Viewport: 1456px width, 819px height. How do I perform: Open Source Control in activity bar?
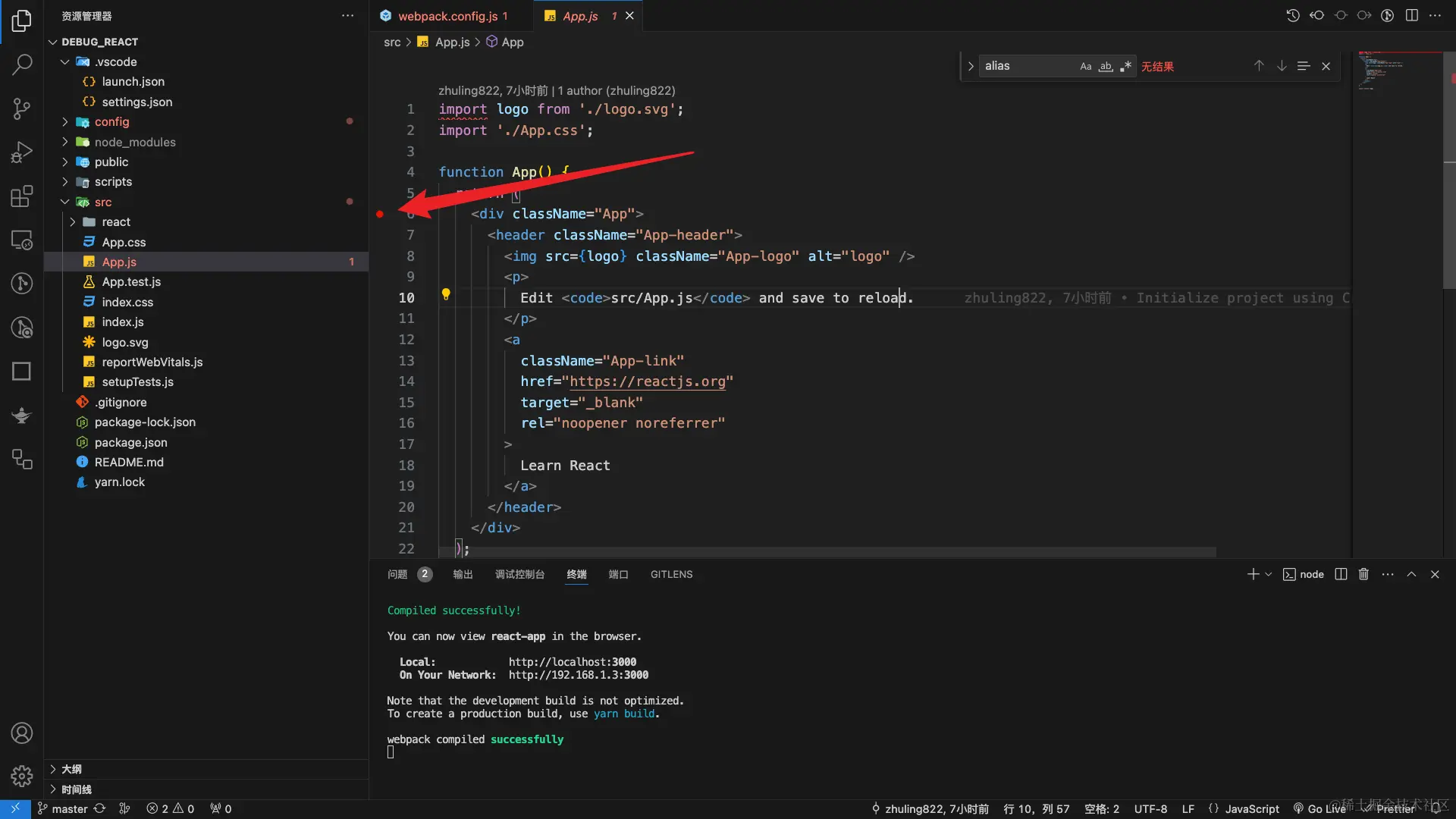21,108
